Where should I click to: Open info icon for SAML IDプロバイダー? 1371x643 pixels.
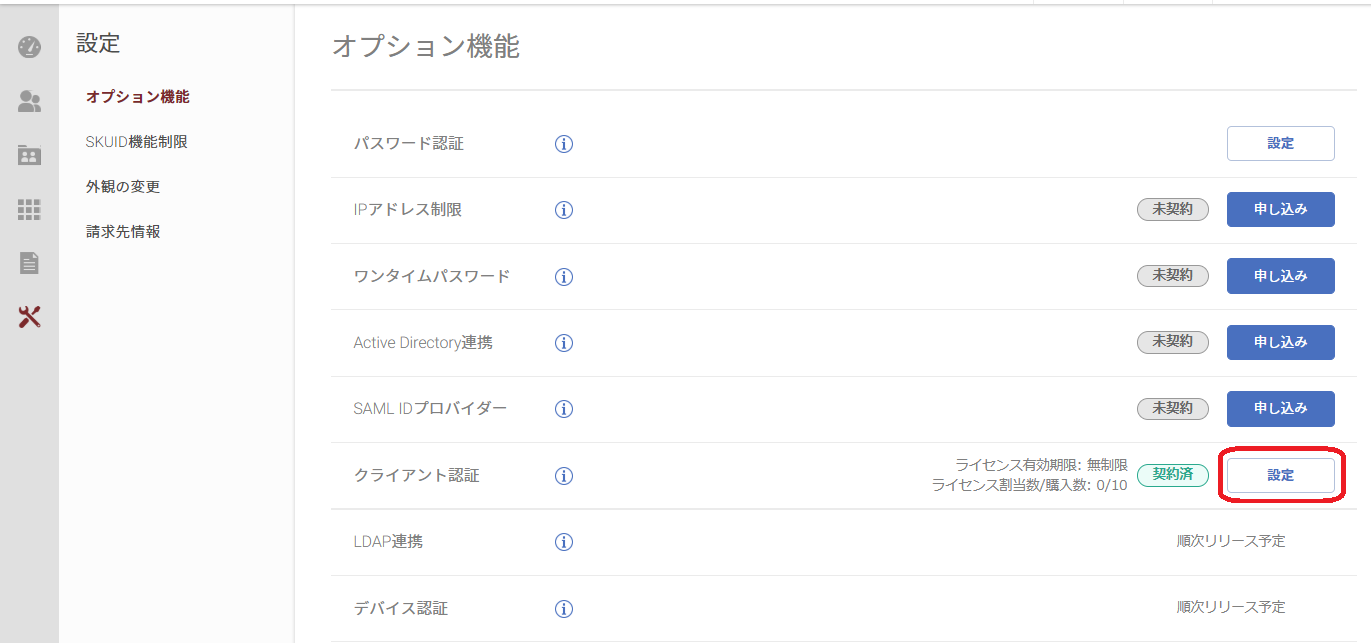point(564,409)
